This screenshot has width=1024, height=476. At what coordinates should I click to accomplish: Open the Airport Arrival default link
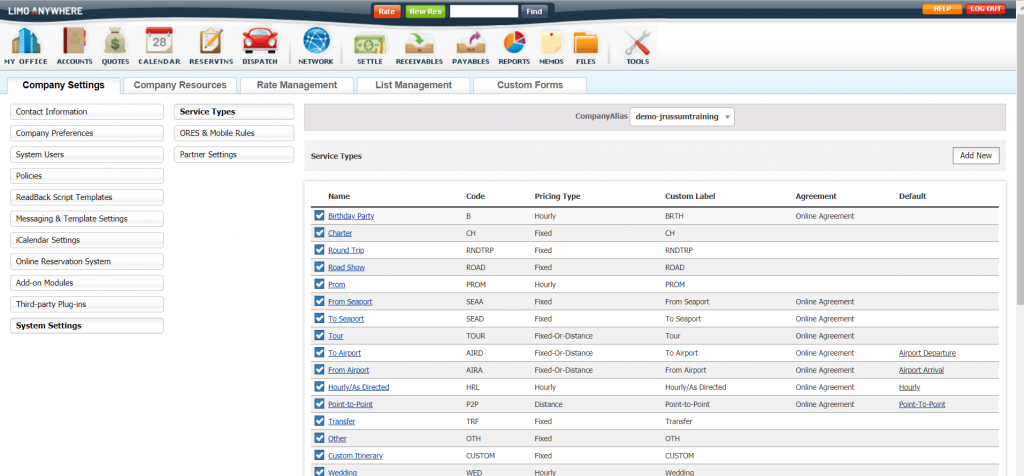coord(921,370)
